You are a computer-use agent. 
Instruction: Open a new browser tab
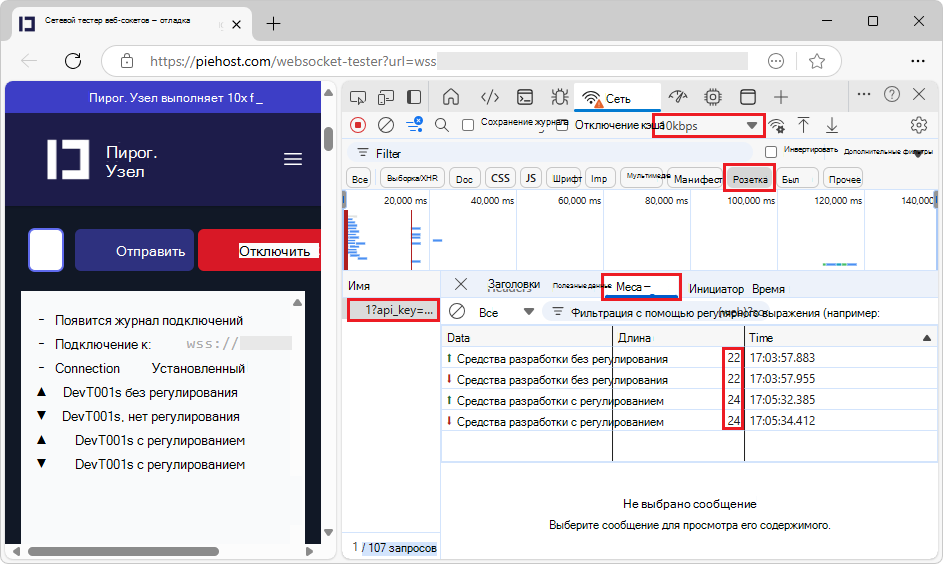pos(273,24)
